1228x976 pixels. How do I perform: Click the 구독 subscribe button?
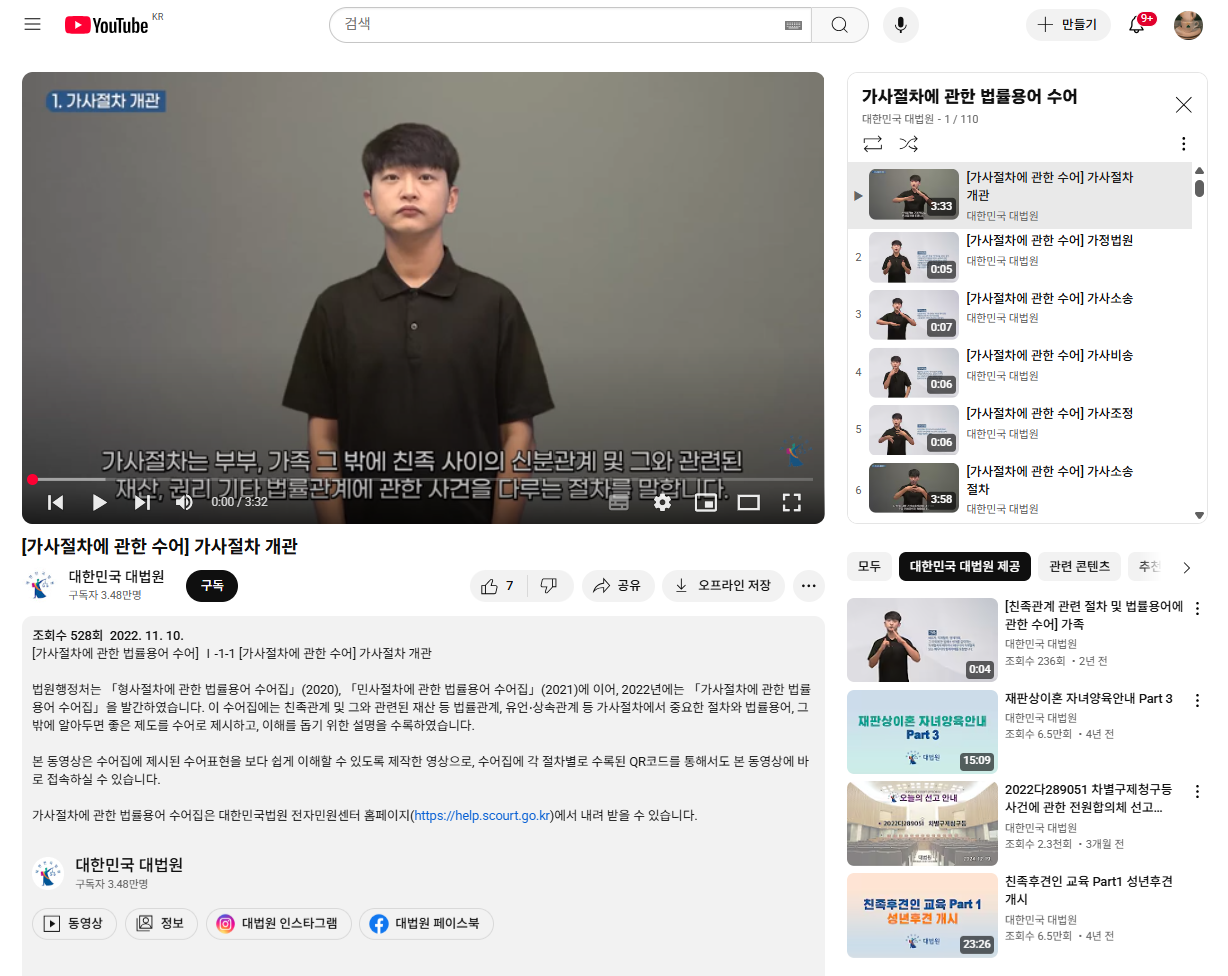coord(212,586)
